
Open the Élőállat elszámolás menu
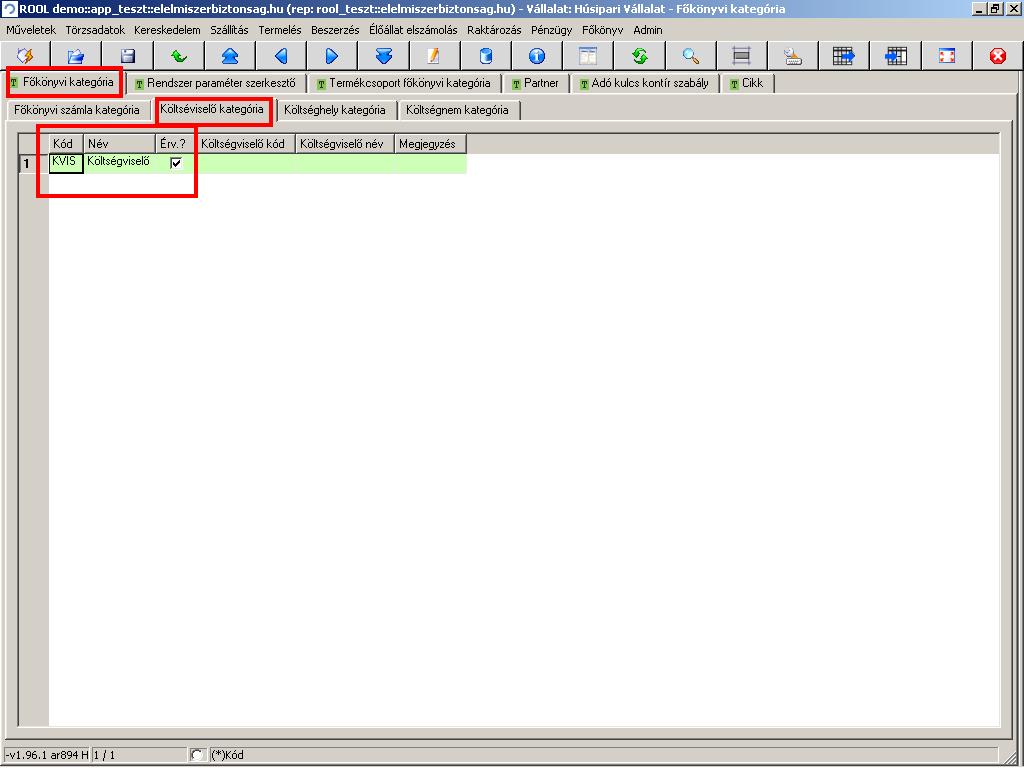pyautogui.click(x=413, y=30)
